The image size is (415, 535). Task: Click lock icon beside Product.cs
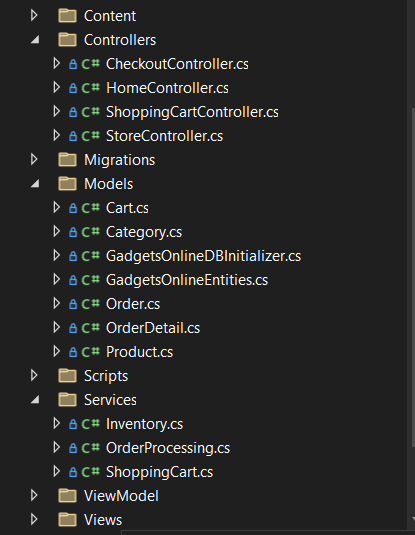(73, 352)
